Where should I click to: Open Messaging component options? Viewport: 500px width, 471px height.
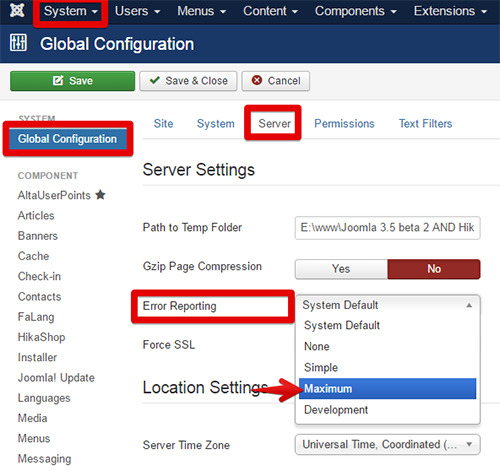pyautogui.click(x=44, y=459)
